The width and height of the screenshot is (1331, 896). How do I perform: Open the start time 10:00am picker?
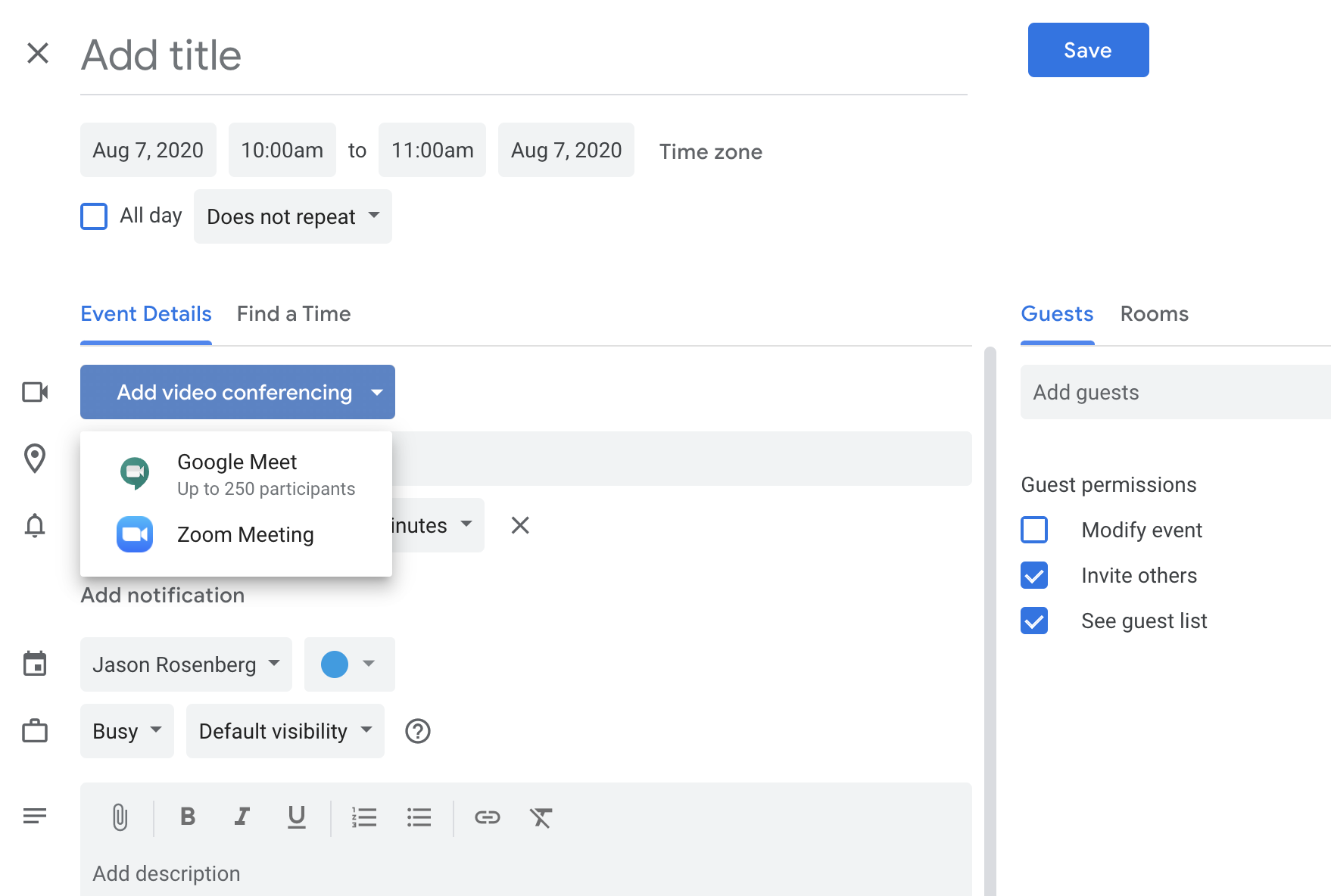[x=282, y=150]
